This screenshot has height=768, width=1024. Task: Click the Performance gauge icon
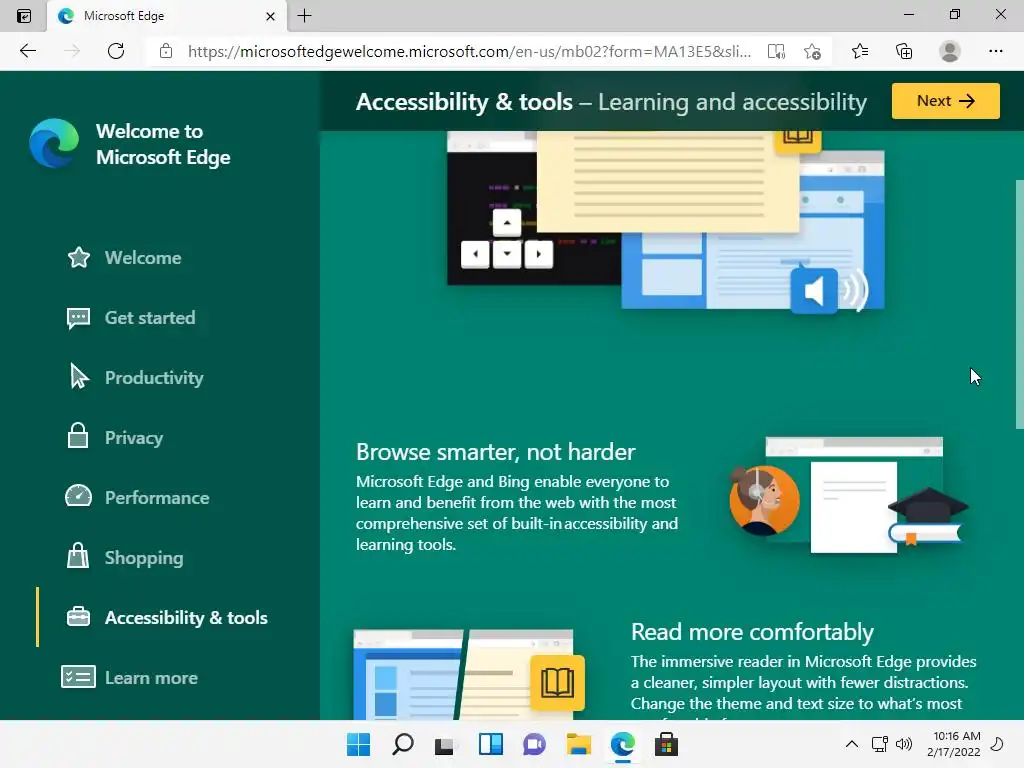78,496
